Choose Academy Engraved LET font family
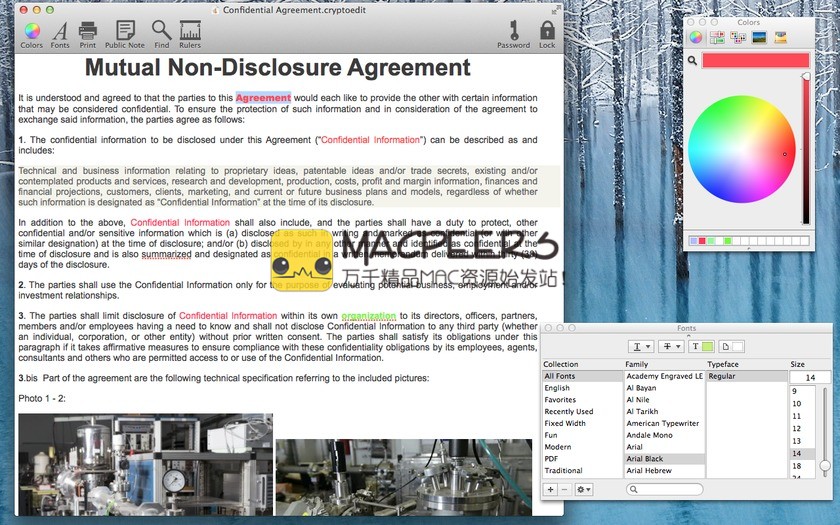The height and width of the screenshot is (525, 840). [665, 376]
